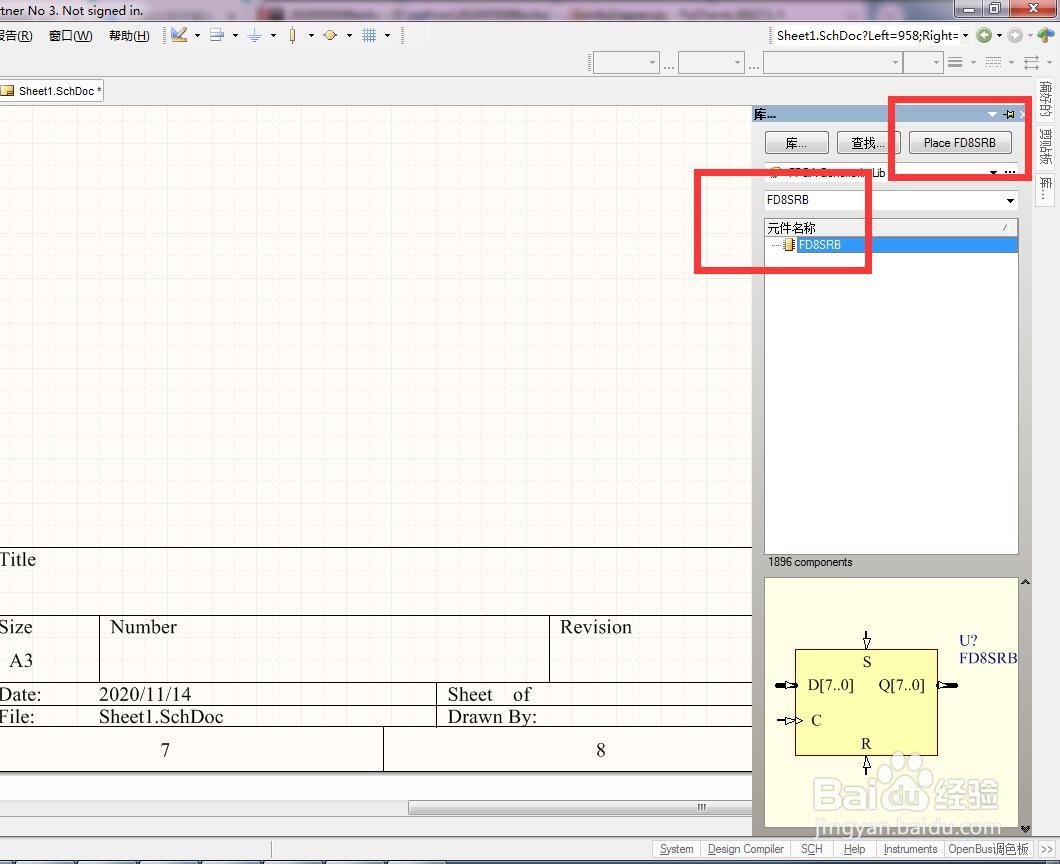1060x864 pixels.
Task: Expand the alignment tools dropdown arrow
Action: 235,35
